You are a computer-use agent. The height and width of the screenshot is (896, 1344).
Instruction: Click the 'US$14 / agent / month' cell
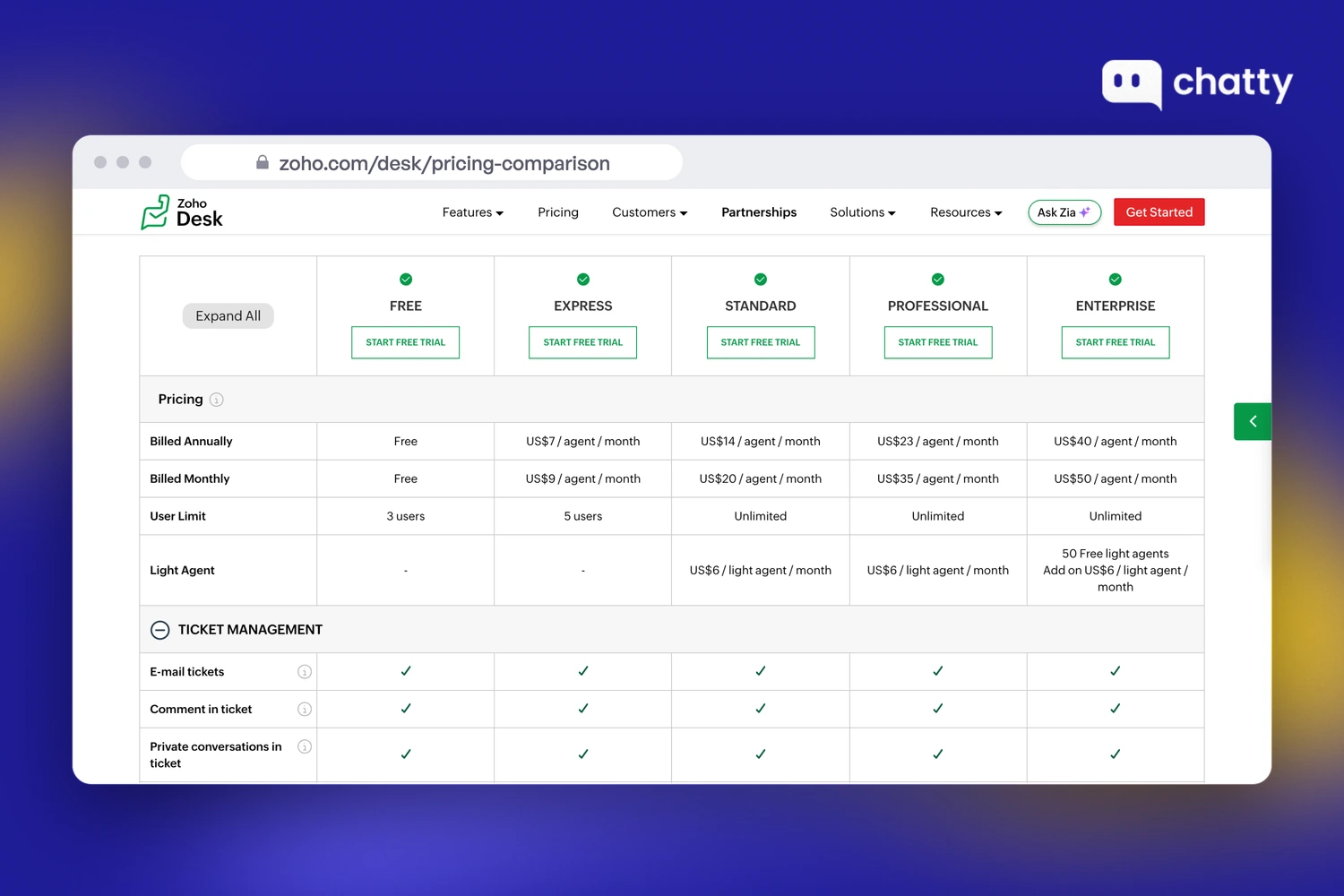[x=761, y=442]
